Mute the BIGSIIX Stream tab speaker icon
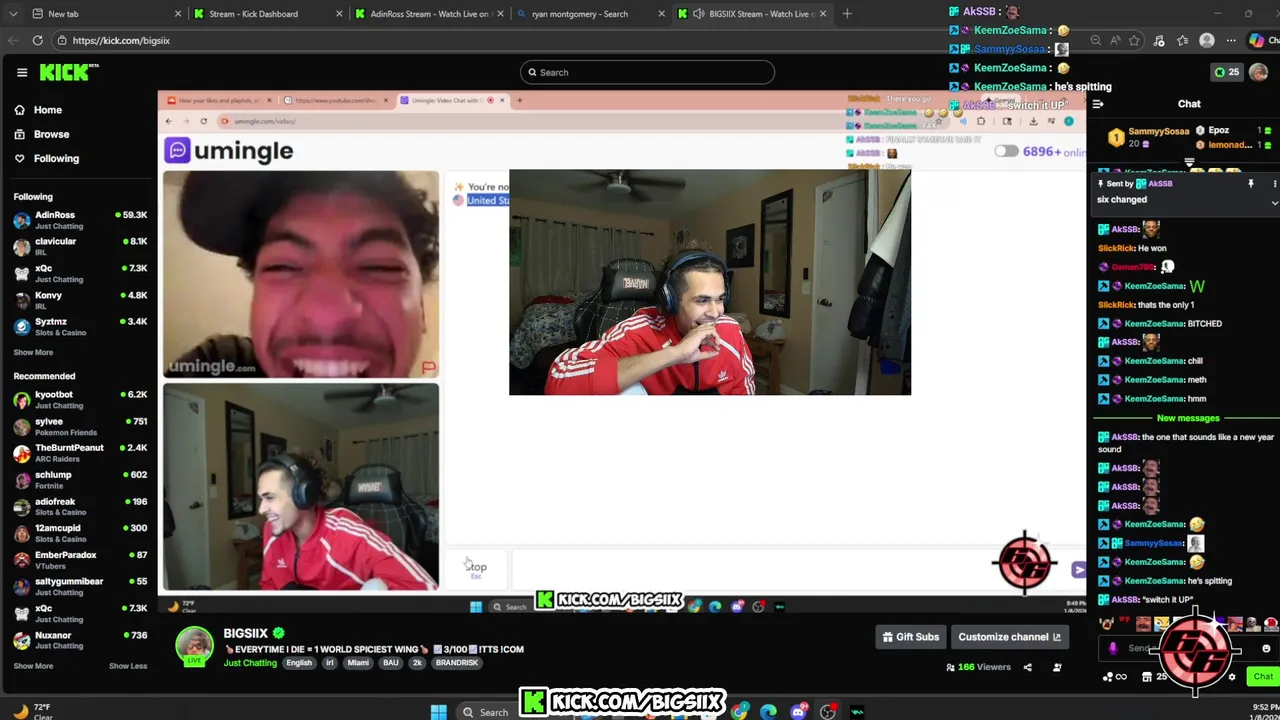This screenshot has width=1280, height=720. 697,14
